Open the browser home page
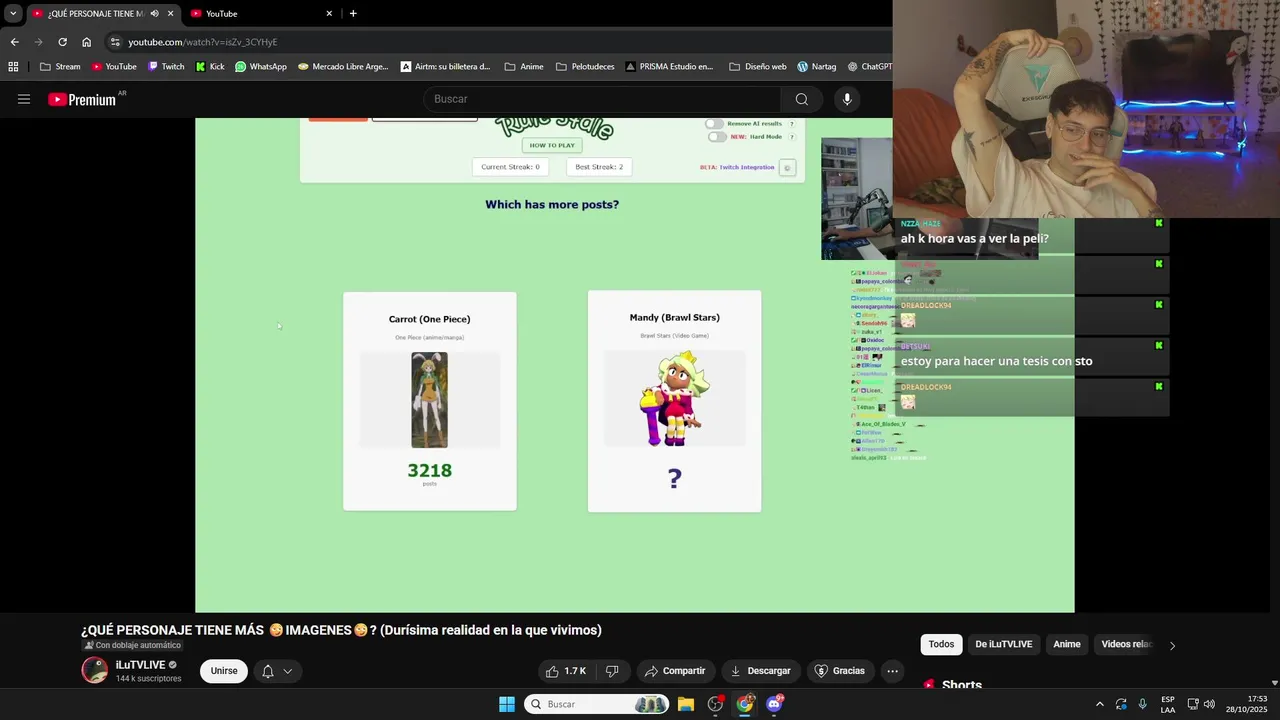The width and height of the screenshot is (1280, 720). coord(86,42)
